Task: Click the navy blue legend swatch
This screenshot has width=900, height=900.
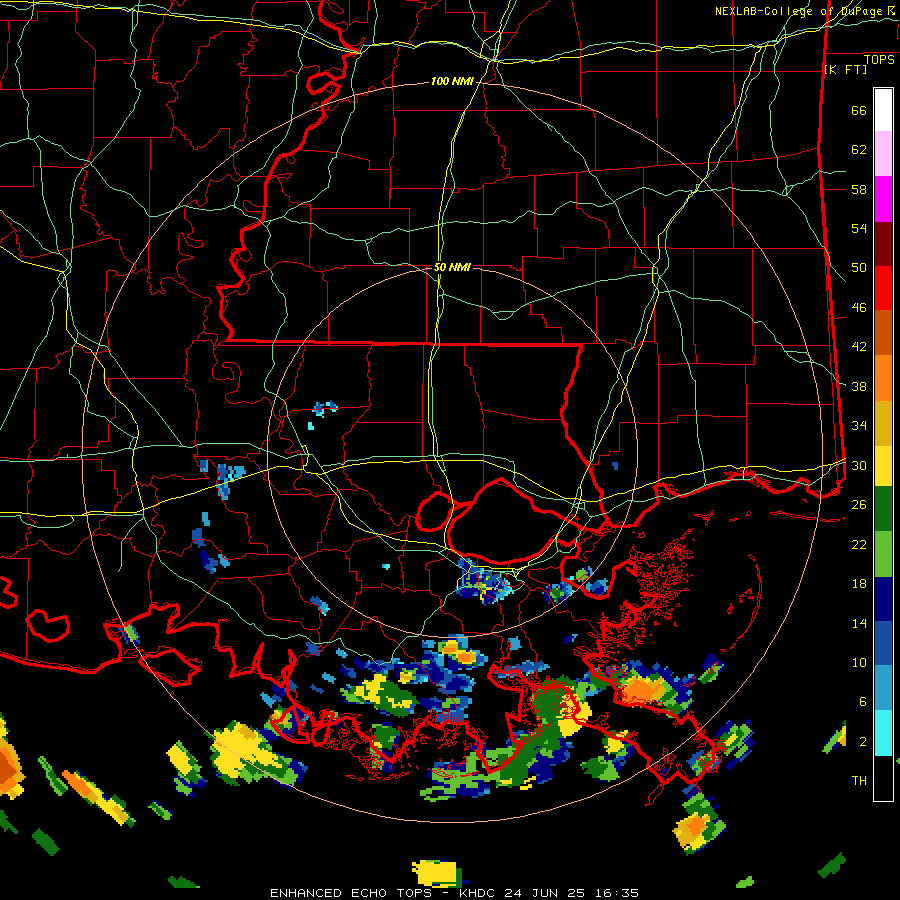Action: coord(883,599)
